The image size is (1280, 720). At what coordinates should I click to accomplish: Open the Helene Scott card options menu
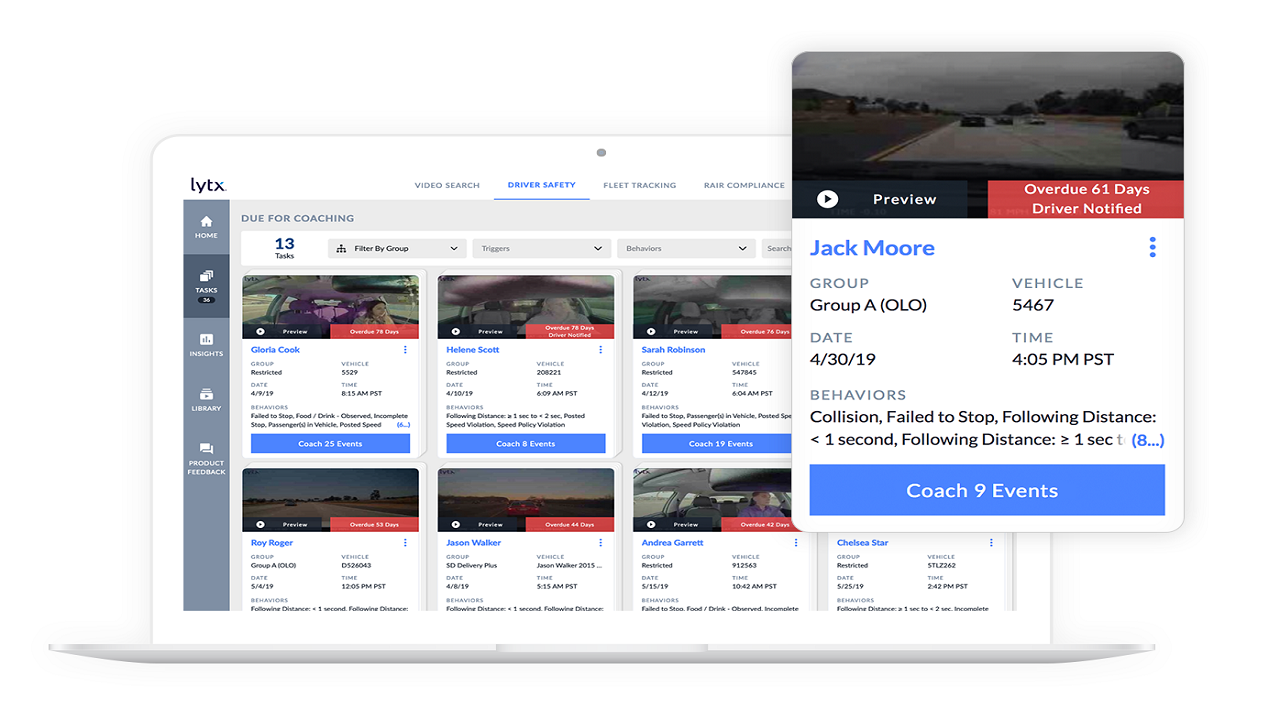601,350
